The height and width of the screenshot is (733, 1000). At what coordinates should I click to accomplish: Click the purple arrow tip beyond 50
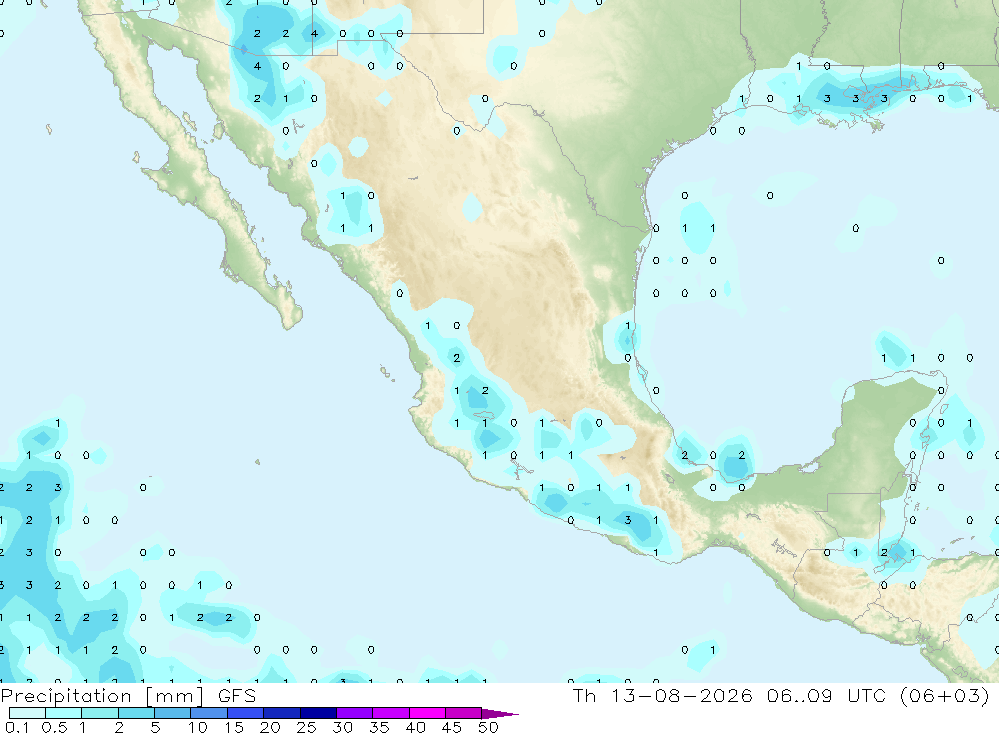[500, 713]
